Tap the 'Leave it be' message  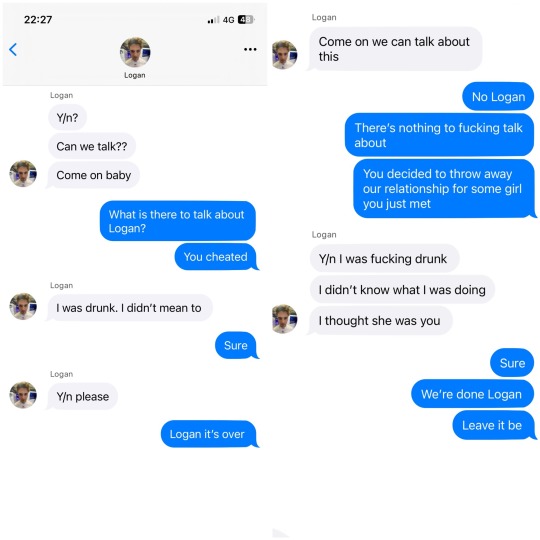tap(494, 425)
